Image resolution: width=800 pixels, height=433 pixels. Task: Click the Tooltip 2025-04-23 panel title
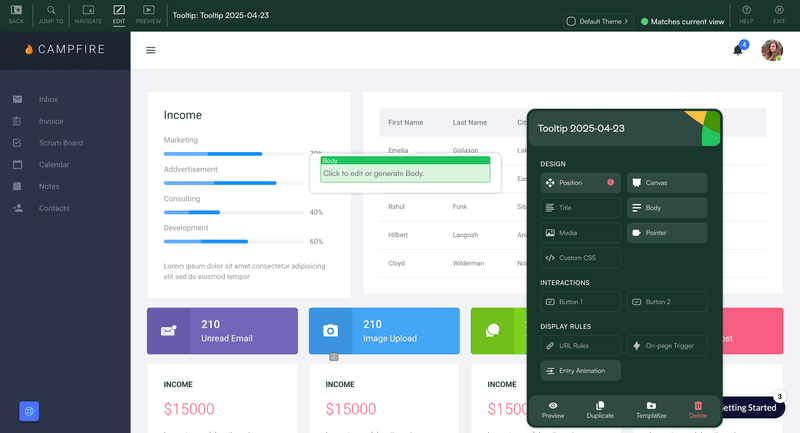click(581, 129)
